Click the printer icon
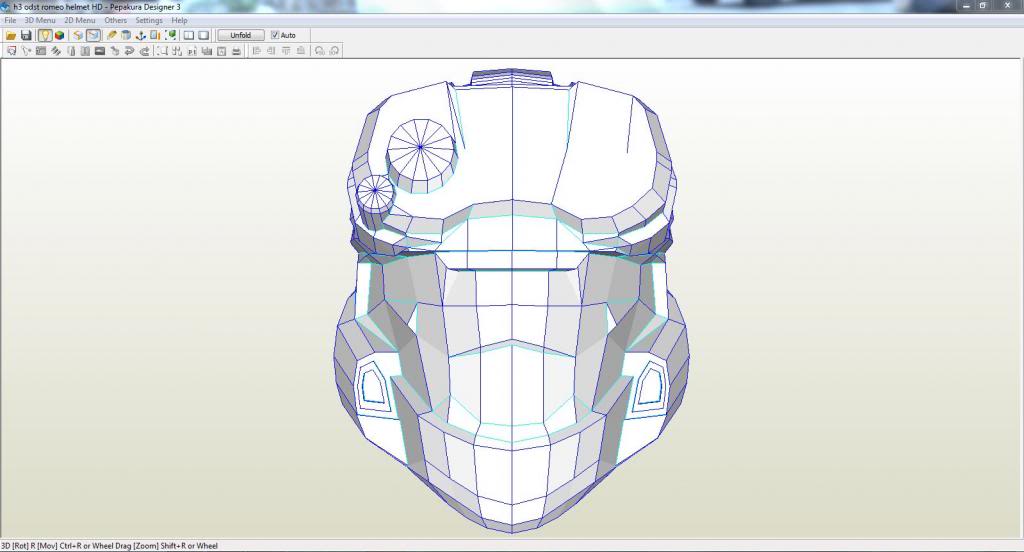Viewport: 1024px width, 552px height. click(236, 51)
